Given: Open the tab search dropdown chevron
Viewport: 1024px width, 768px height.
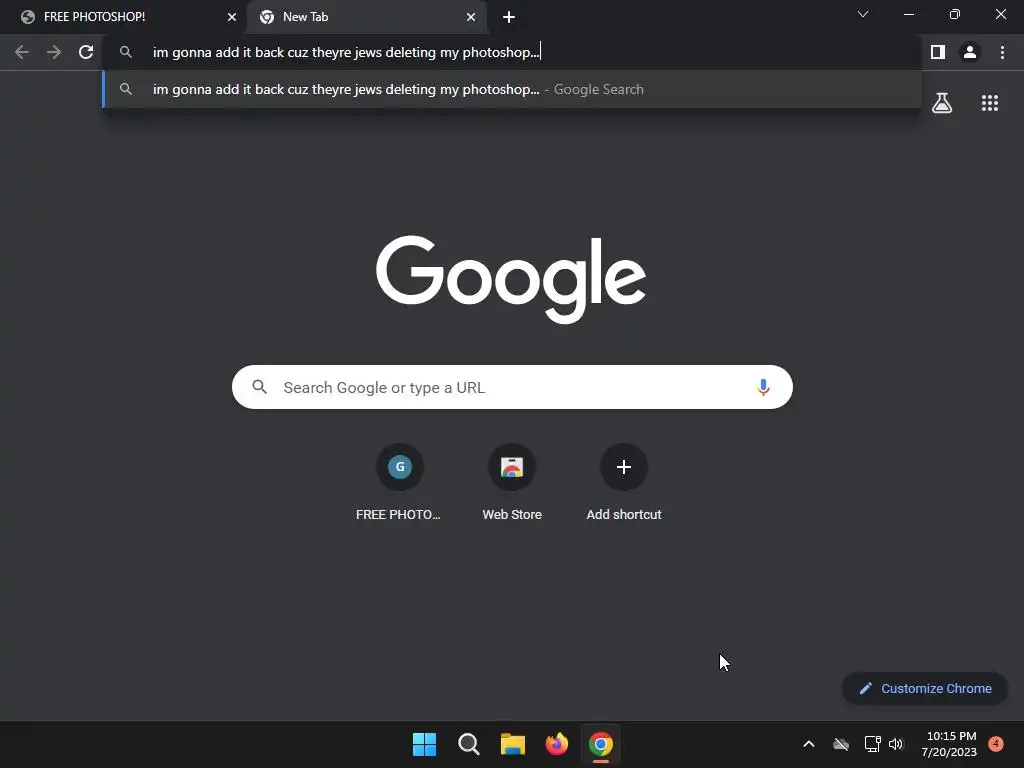Looking at the screenshot, I should pos(863,14).
